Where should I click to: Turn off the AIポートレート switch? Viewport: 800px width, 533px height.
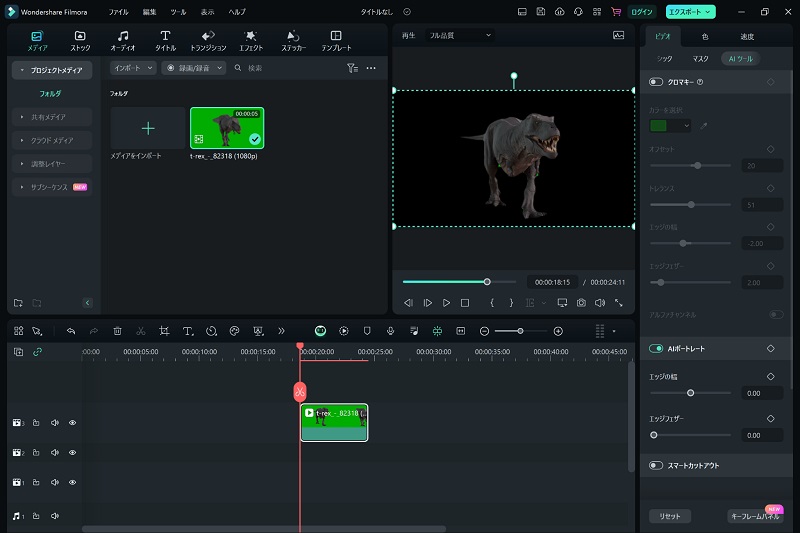(x=656, y=348)
